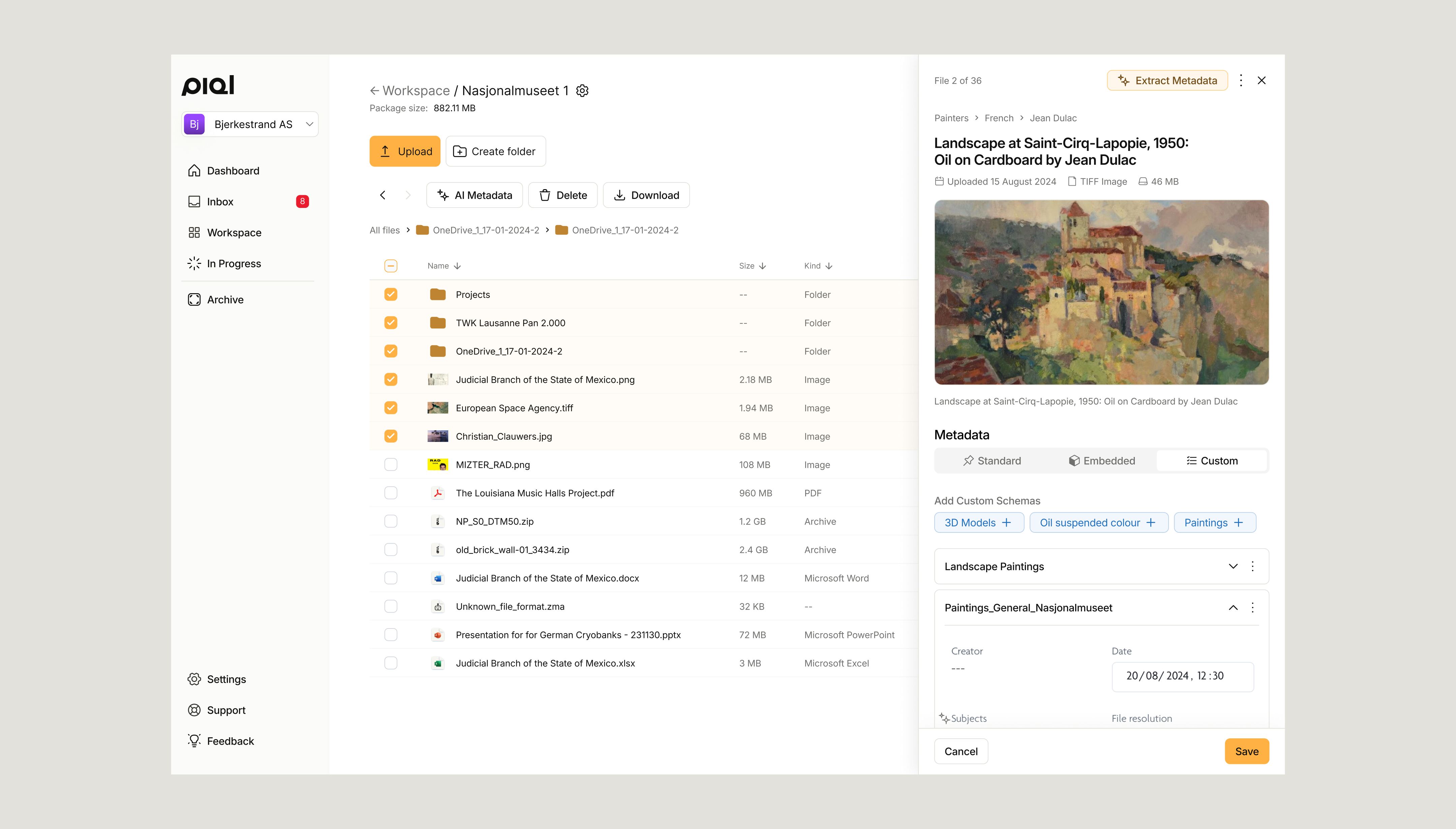Switch to the Embedded metadata tab

coord(1101,461)
